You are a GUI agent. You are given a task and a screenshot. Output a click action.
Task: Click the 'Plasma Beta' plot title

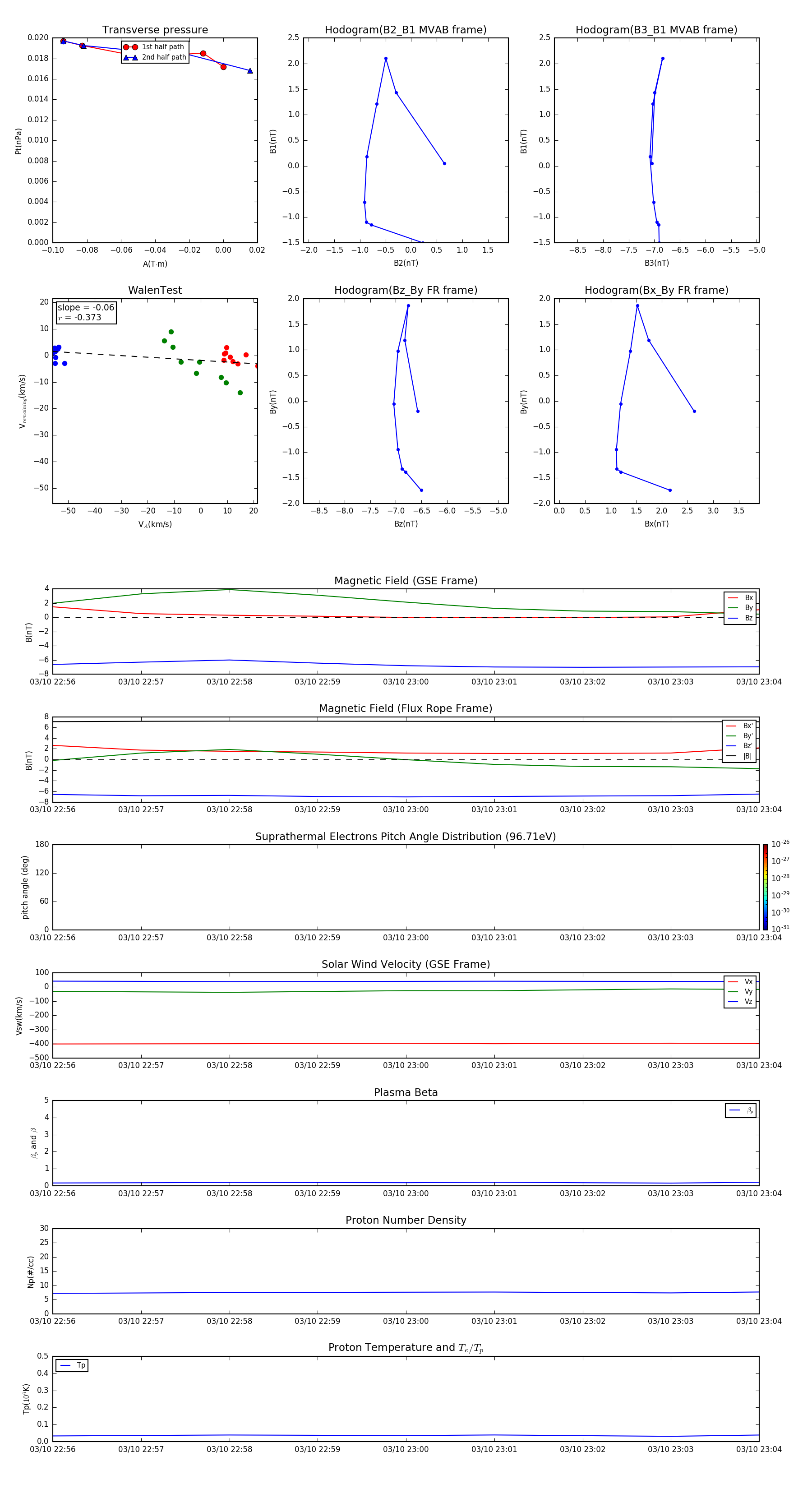406,1092
